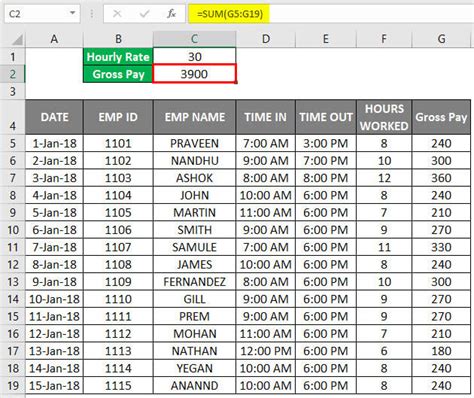This screenshot has width=474, height=398.
Task: Select the Gross Pay total cell 3900
Action: (x=194, y=74)
